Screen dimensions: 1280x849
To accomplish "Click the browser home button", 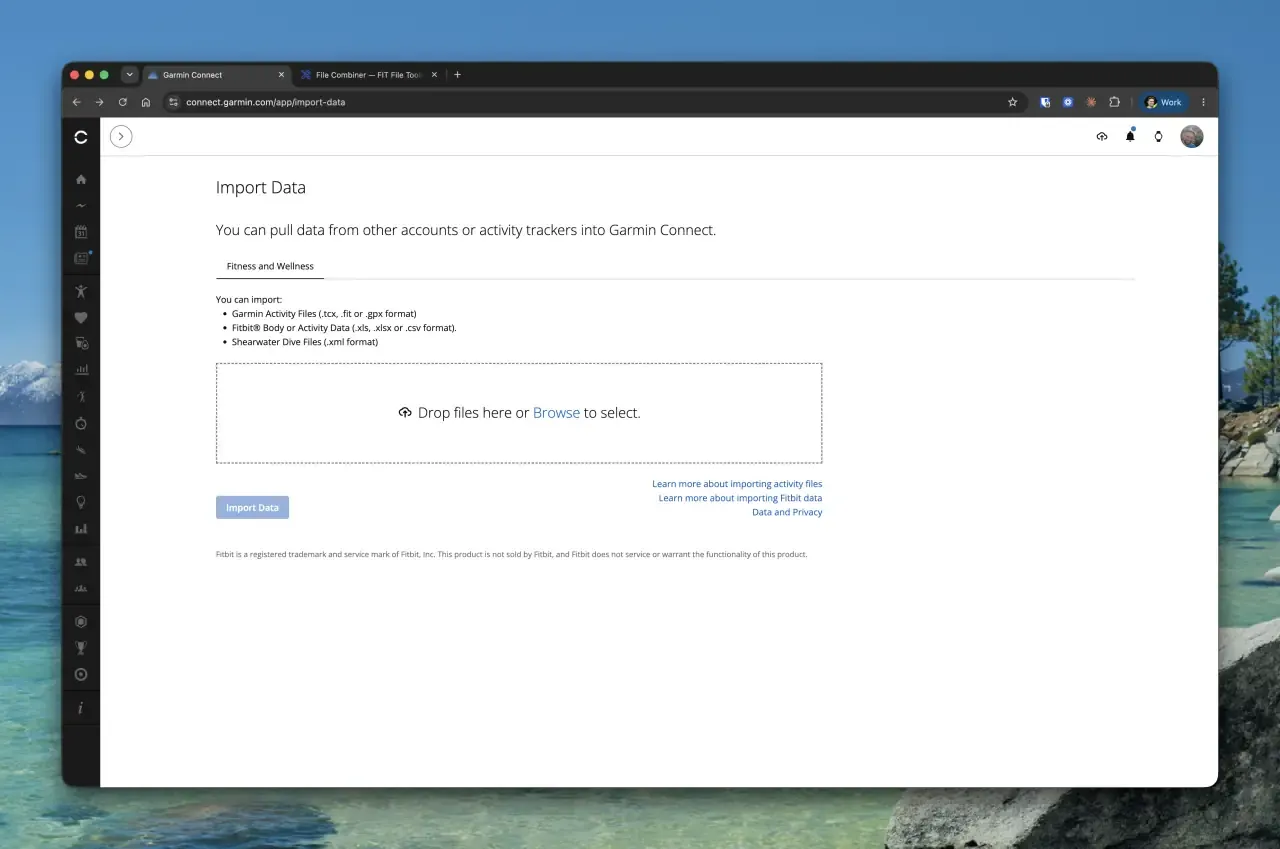I will (x=146, y=102).
